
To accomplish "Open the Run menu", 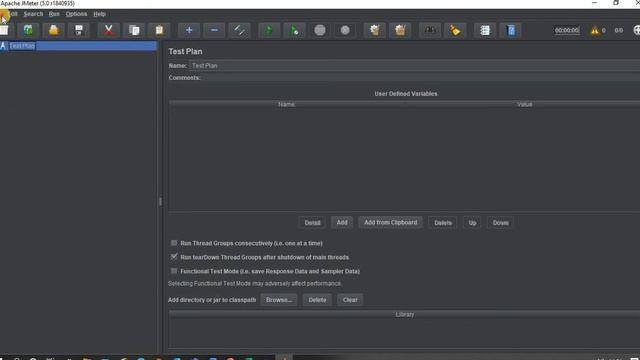I will (54, 14).
